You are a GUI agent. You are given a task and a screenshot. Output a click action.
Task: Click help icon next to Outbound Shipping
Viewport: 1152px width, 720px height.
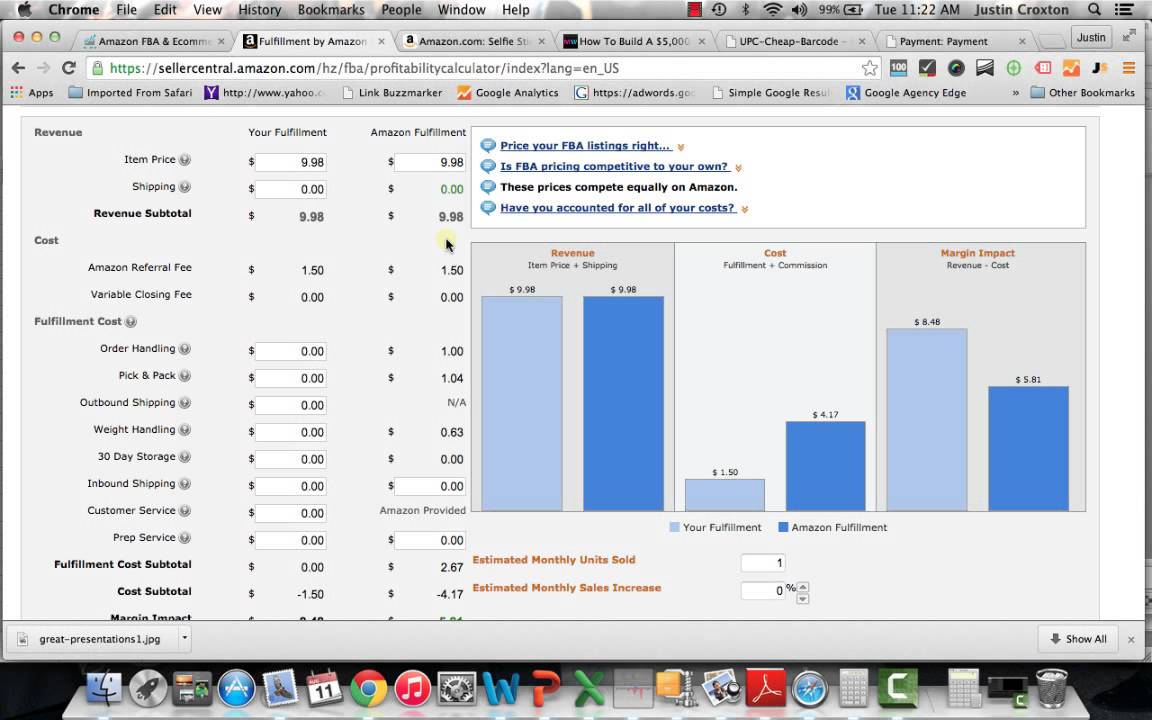click(185, 403)
